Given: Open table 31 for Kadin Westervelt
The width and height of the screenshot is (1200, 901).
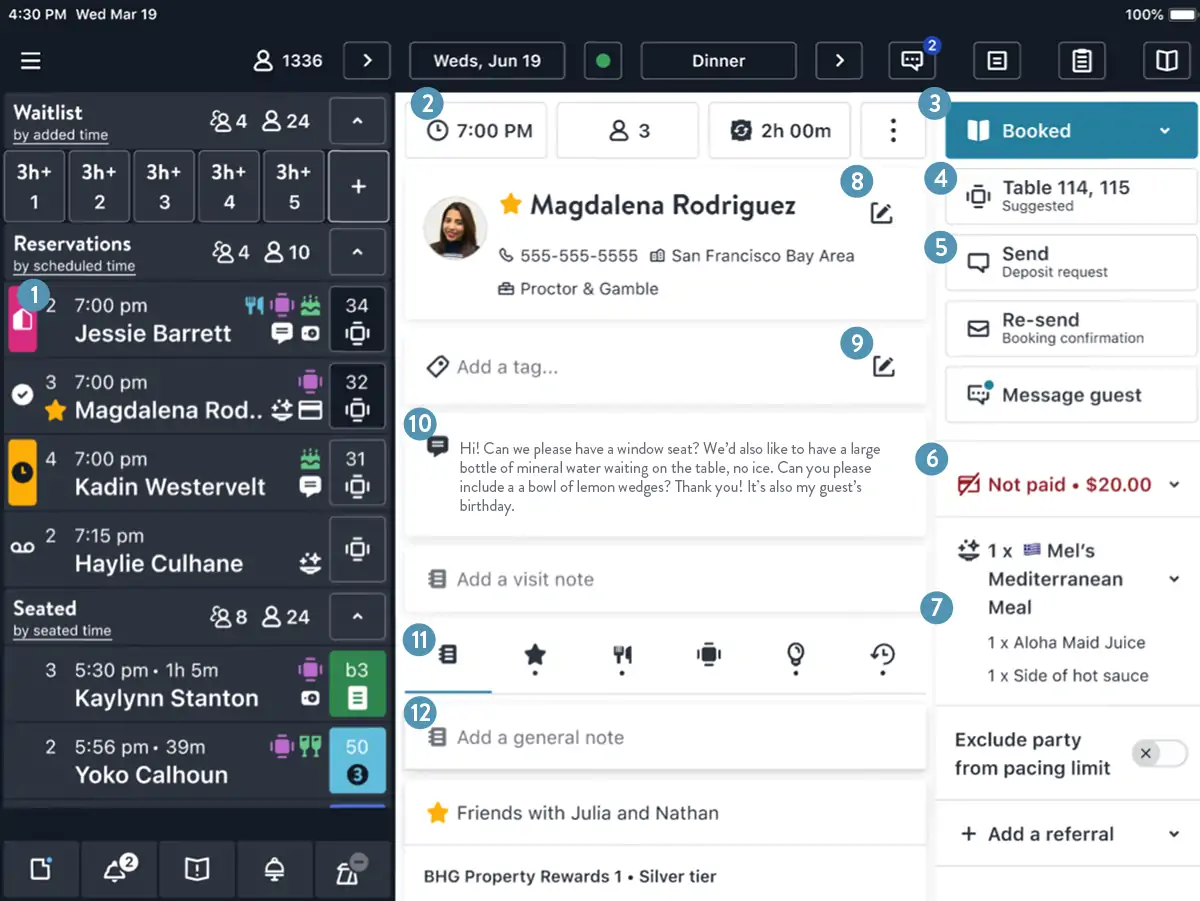Looking at the screenshot, I should [x=357, y=473].
